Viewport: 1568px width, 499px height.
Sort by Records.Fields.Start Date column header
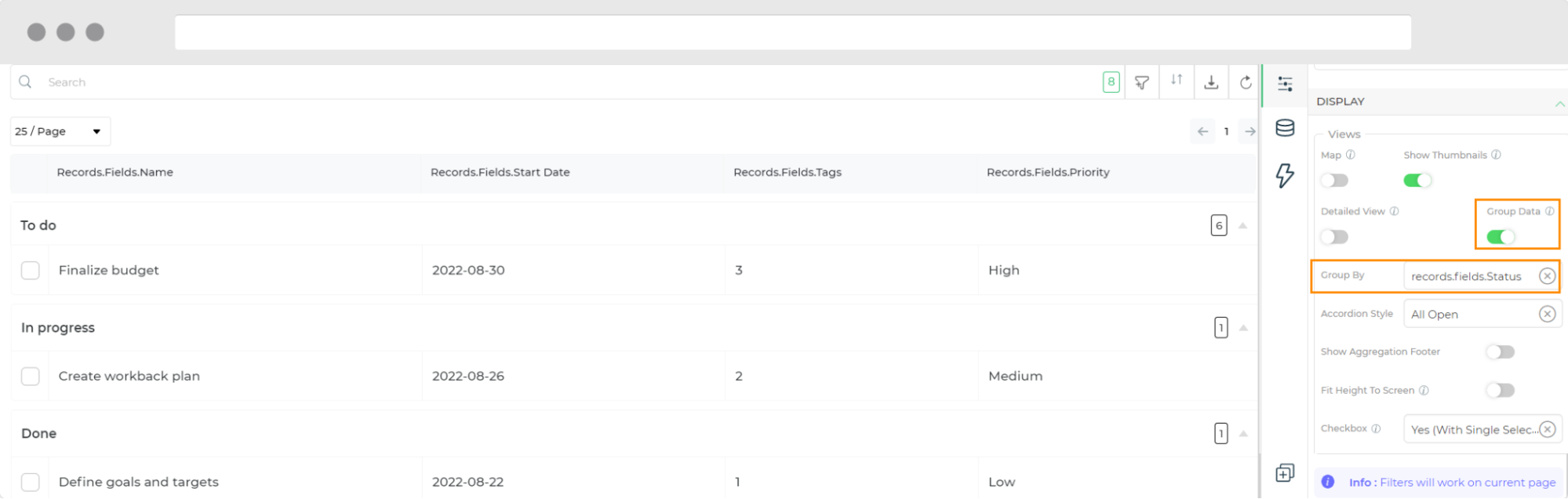point(500,173)
